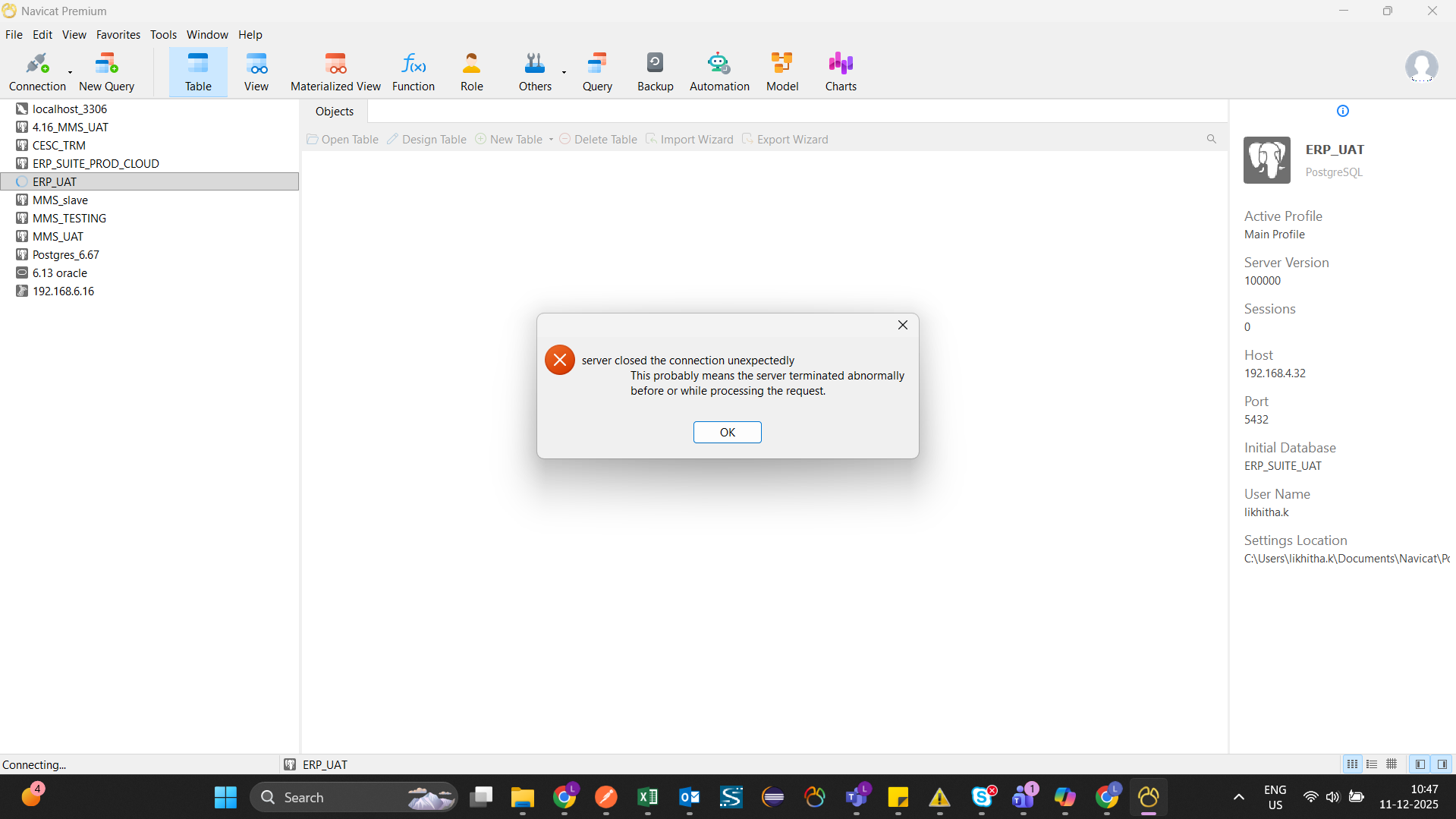Screen dimensions: 1456x819
Task: Click the Open Table button
Action: coord(343,140)
